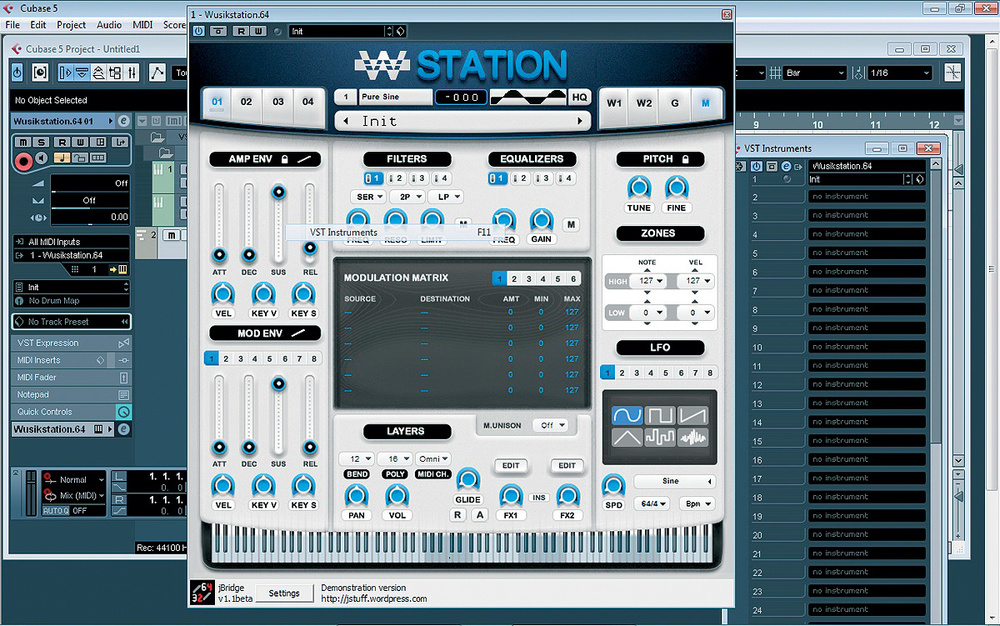Click the Amp Env ATT slider handle
This screenshot has width=1000, height=626.
pyautogui.click(x=219, y=256)
